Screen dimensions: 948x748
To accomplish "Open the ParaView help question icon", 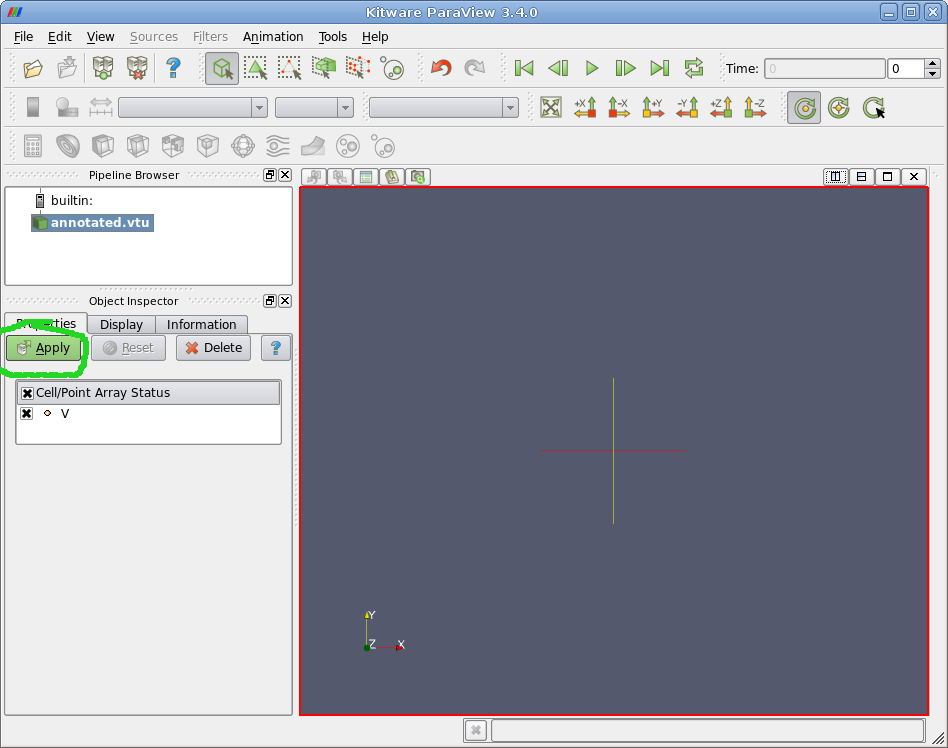I will 173,68.
